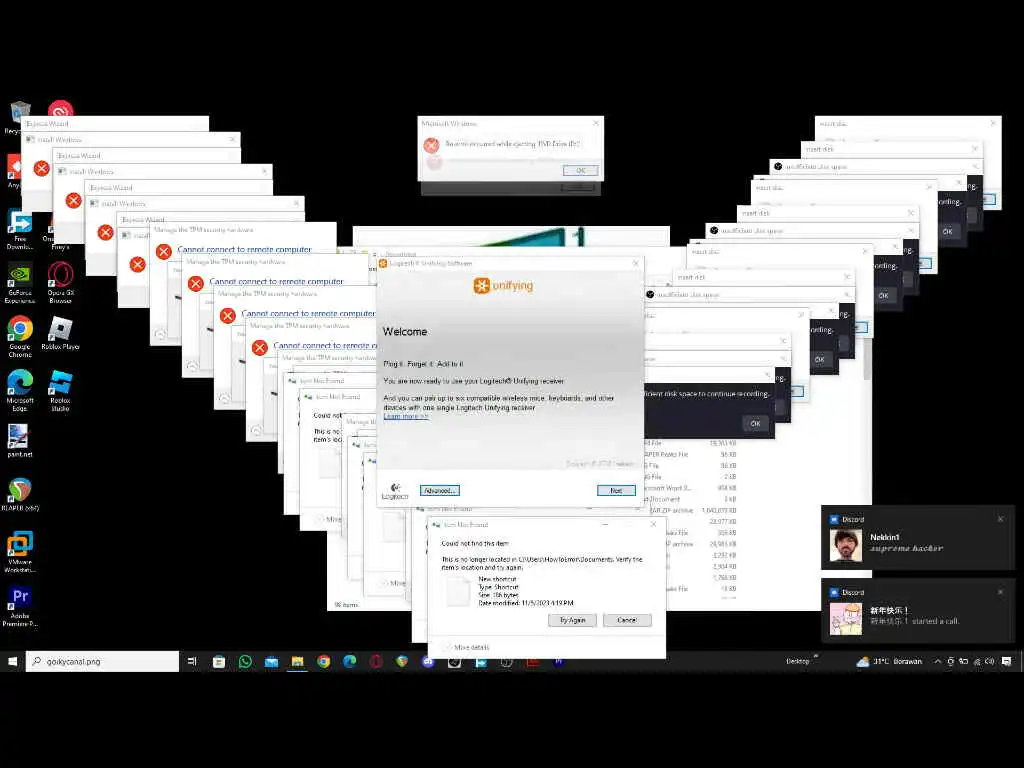Close the Microsoft Windows error dialog

click(x=596, y=123)
